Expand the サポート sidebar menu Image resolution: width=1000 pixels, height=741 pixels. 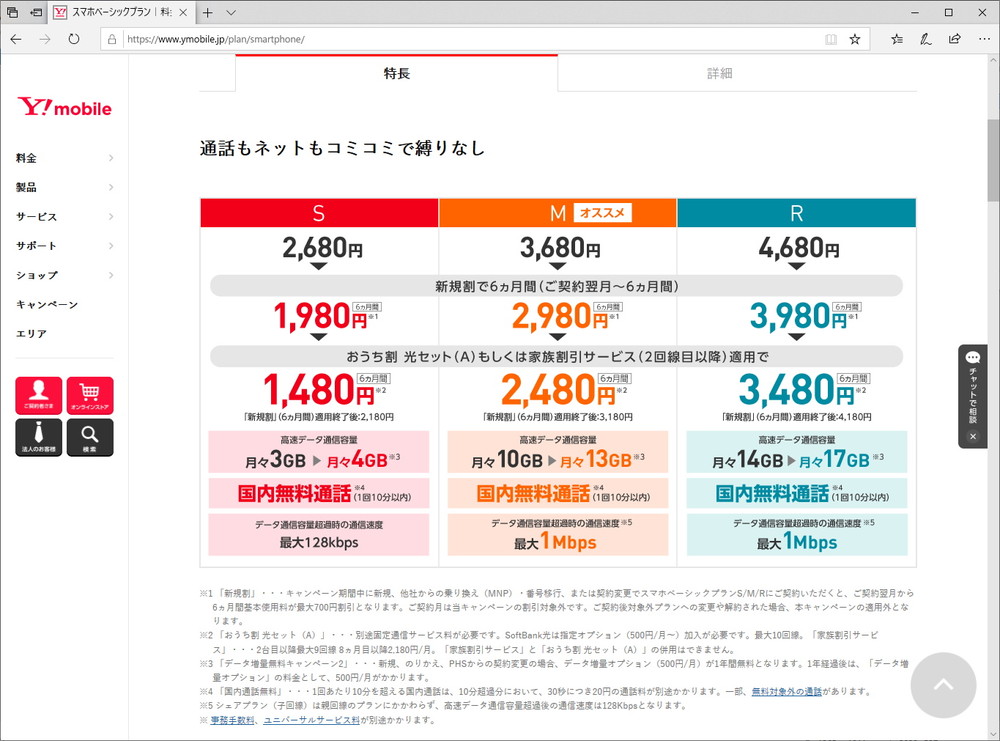click(x=64, y=246)
